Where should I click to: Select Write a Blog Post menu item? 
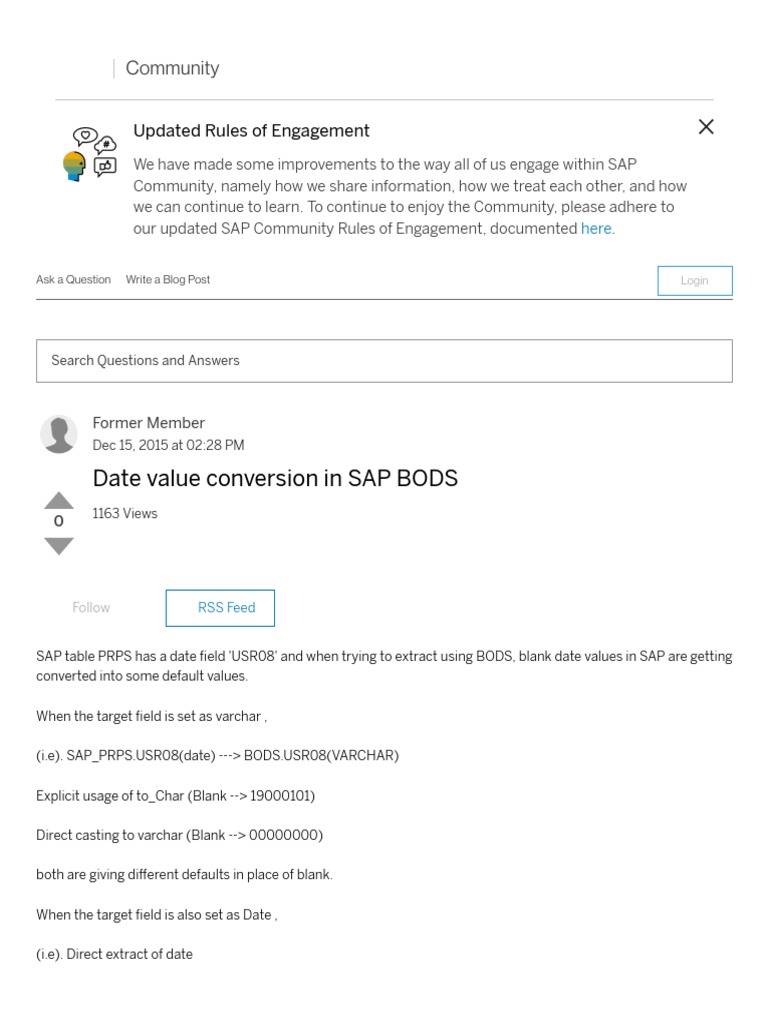pyautogui.click(x=168, y=280)
